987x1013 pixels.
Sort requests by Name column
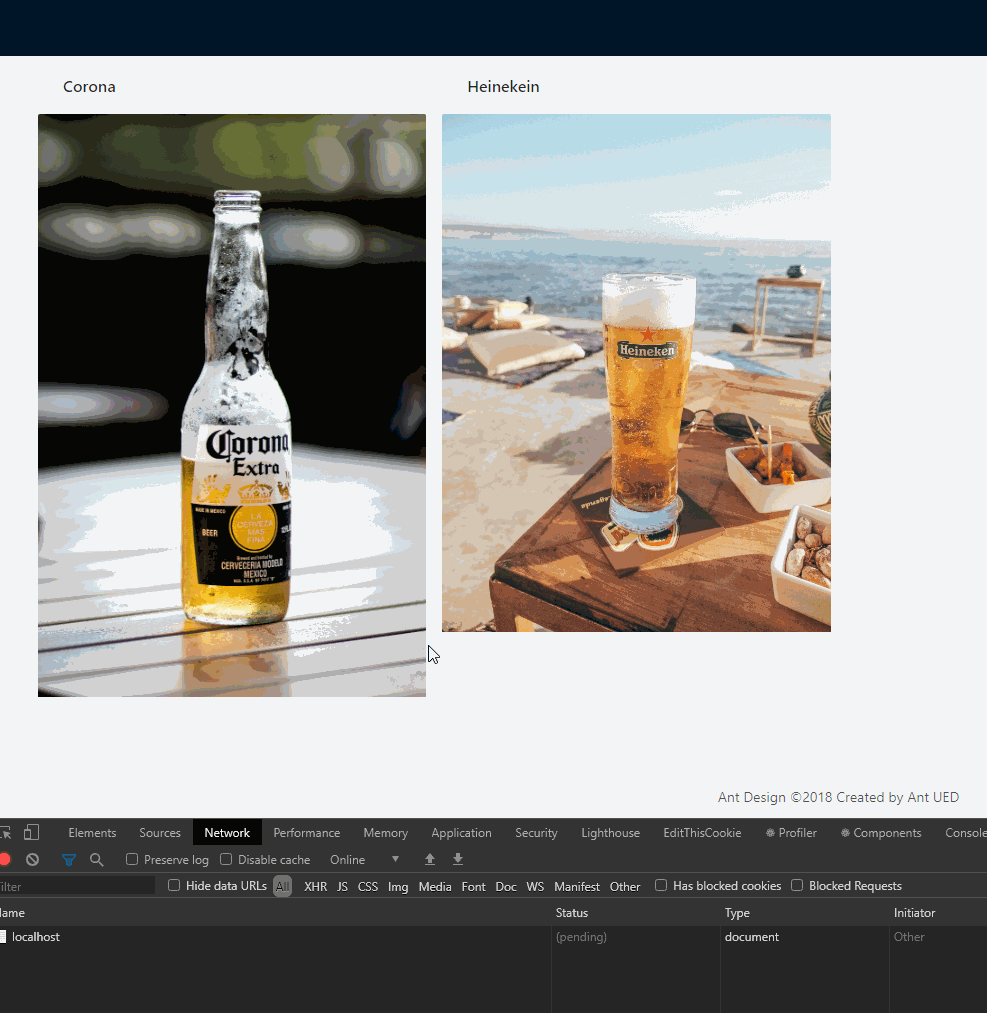pos(275,913)
